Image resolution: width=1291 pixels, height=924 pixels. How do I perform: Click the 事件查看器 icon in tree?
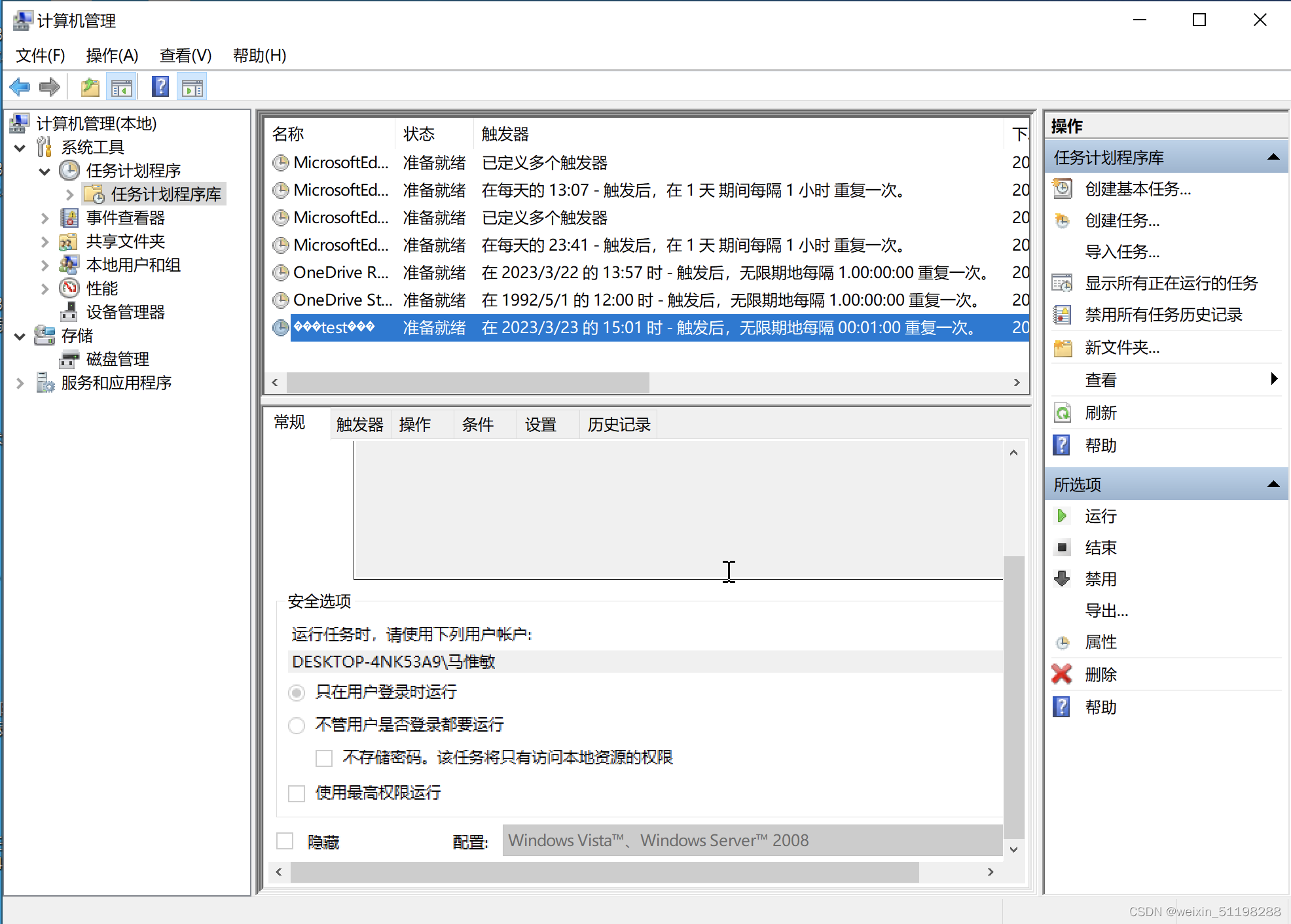tap(69, 218)
